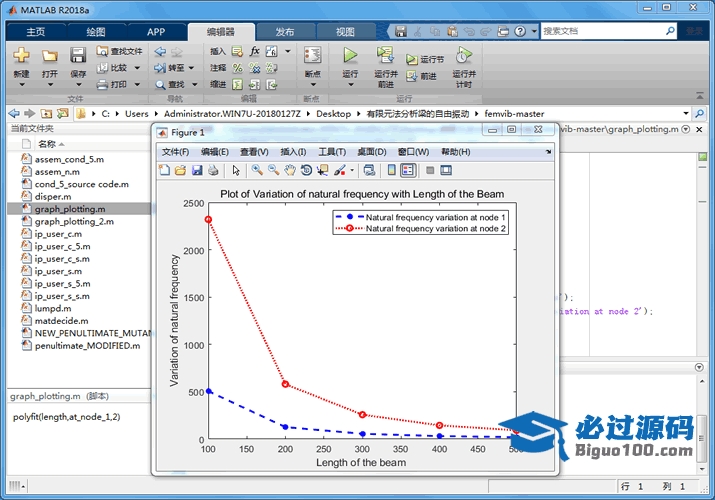The image size is (715, 500).
Task: Open Figure 1 帮助(H) menu
Action: click(456, 152)
